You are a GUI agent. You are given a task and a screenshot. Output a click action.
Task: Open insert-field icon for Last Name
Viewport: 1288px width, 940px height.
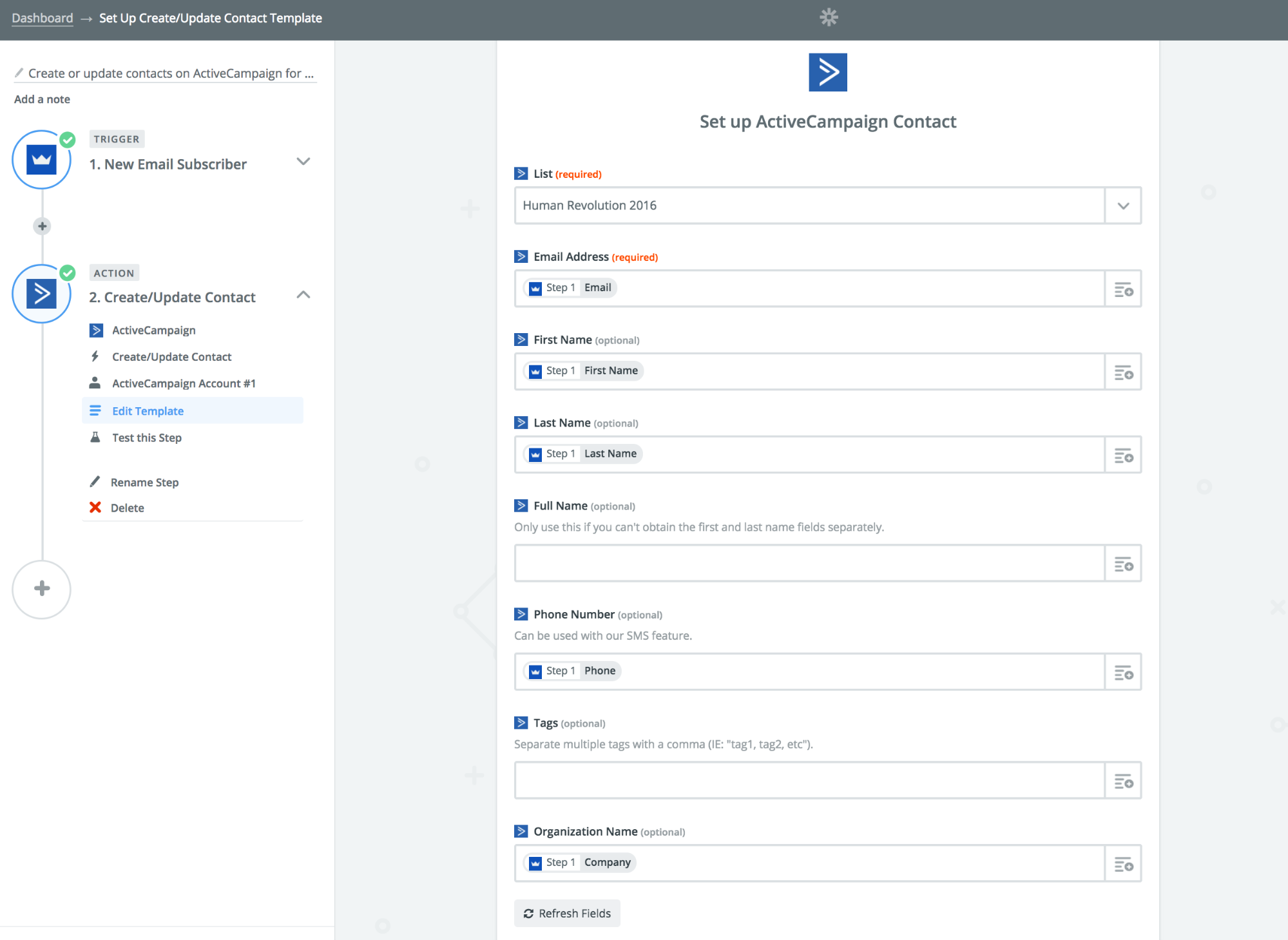click(x=1124, y=455)
